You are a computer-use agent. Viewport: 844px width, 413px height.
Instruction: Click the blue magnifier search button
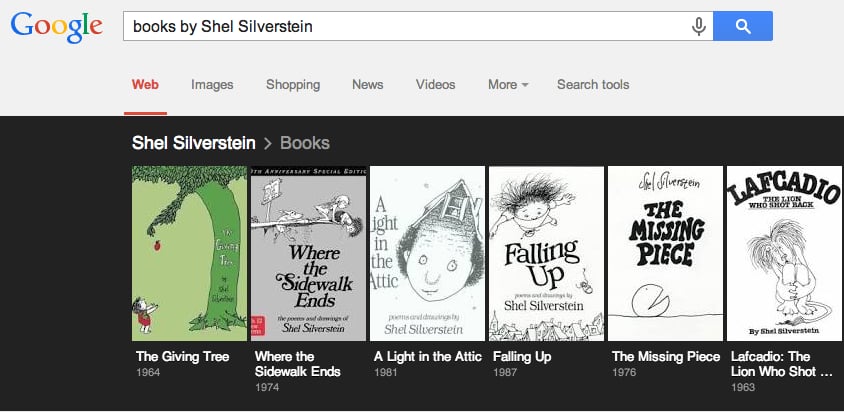(743, 26)
